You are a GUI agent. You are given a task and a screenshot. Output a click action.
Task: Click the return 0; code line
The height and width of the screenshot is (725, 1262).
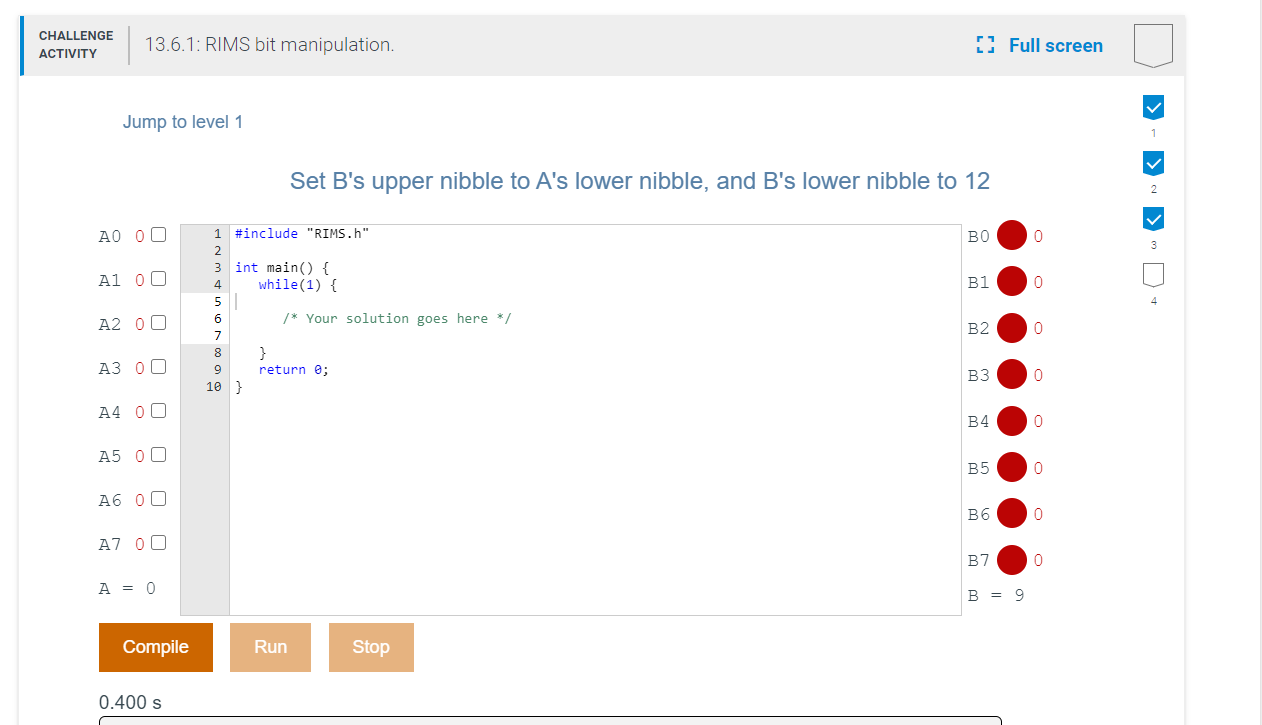[x=294, y=369]
